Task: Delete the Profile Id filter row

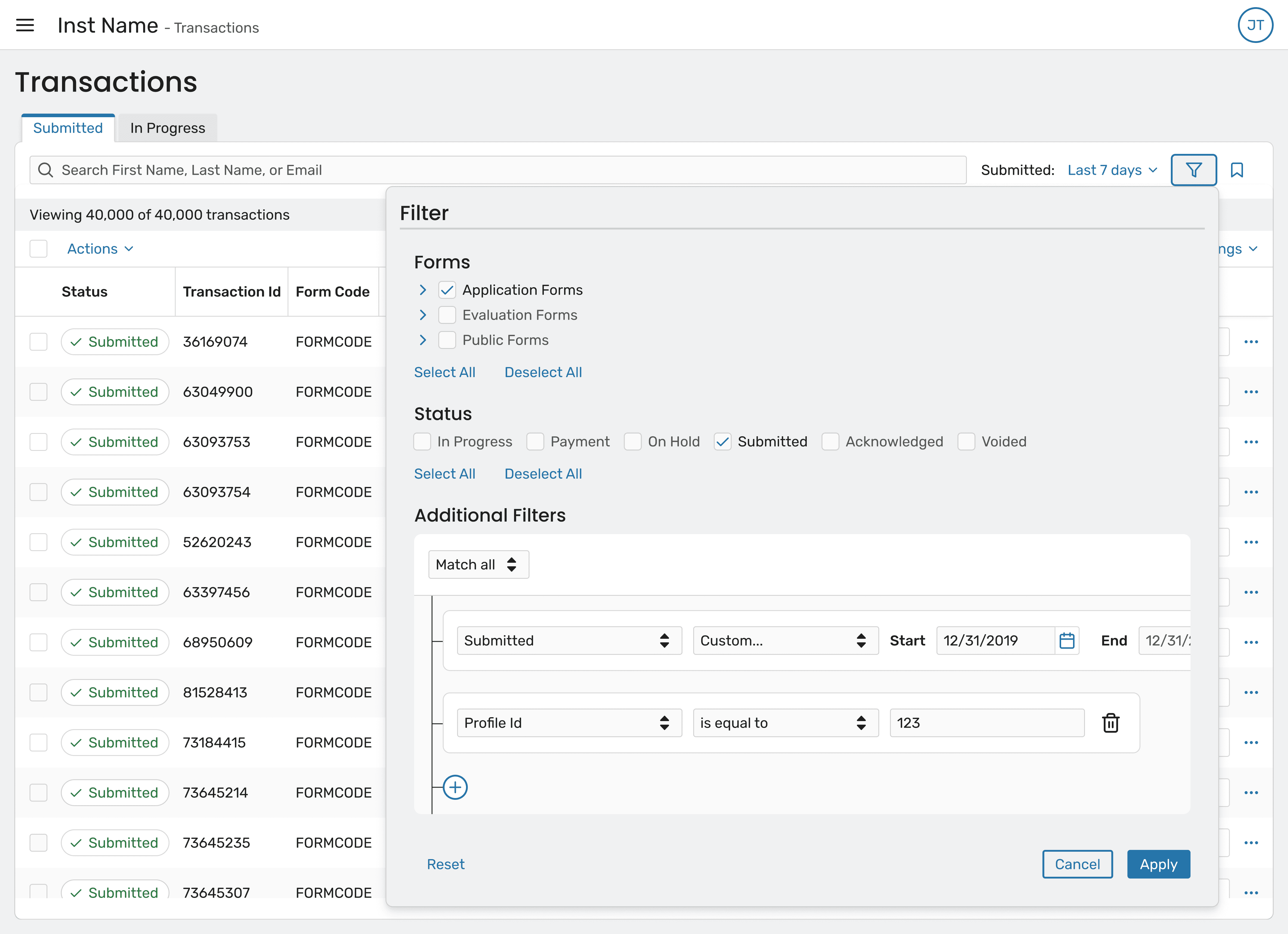Action: pyautogui.click(x=1110, y=723)
